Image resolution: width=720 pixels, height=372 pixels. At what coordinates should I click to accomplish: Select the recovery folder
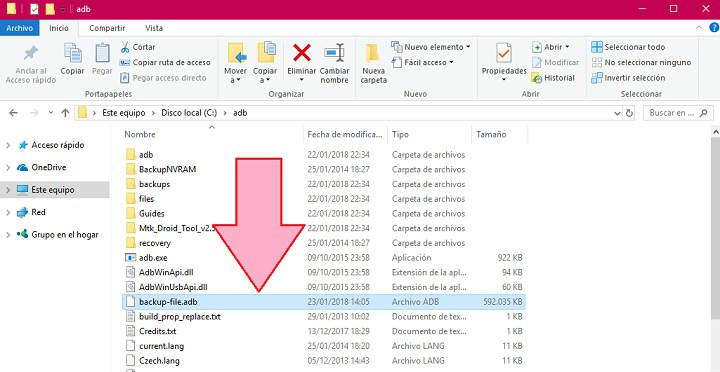coord(154,243)
